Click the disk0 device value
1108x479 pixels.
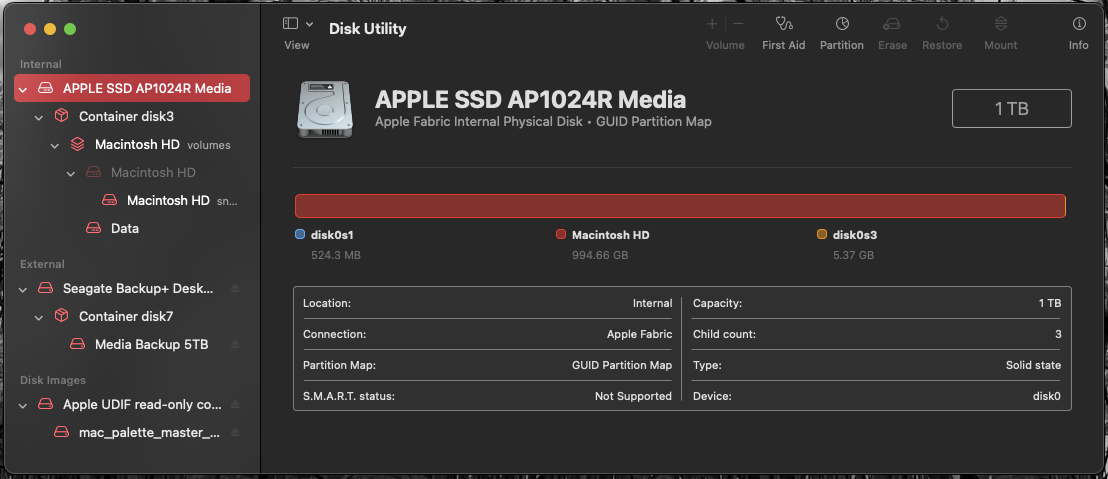(1047, 396)
